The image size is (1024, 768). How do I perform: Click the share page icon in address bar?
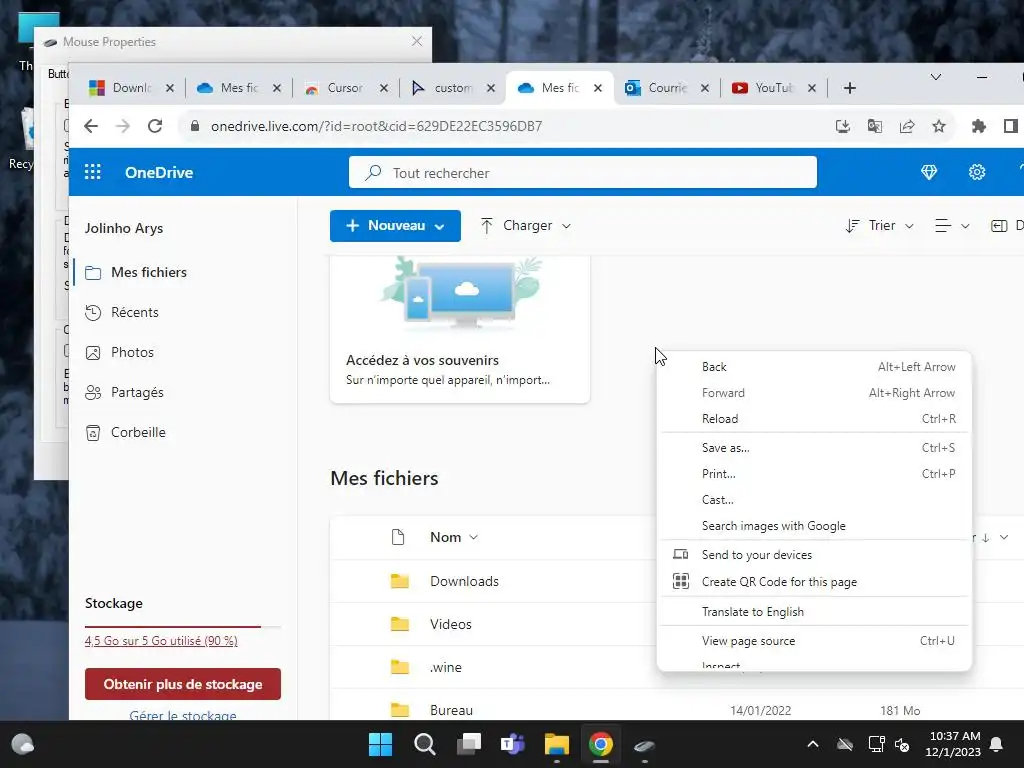(x=906, y=126)
